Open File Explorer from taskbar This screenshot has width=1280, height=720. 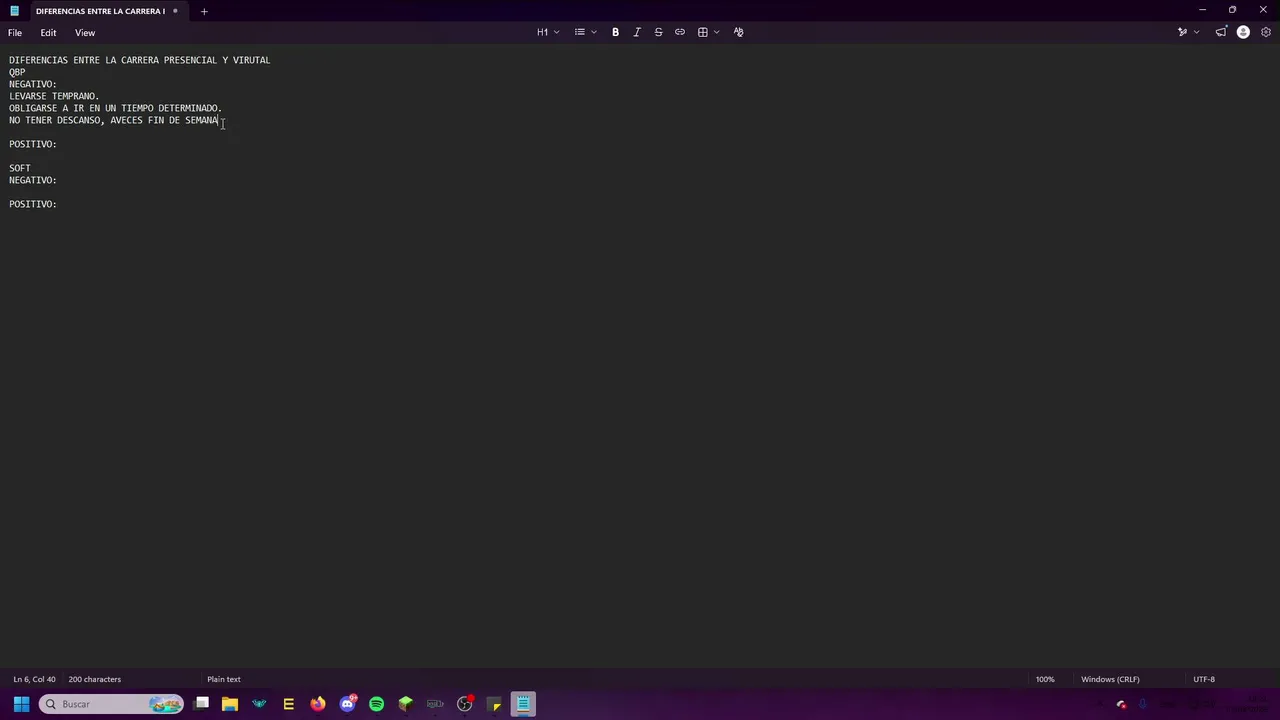230,704
